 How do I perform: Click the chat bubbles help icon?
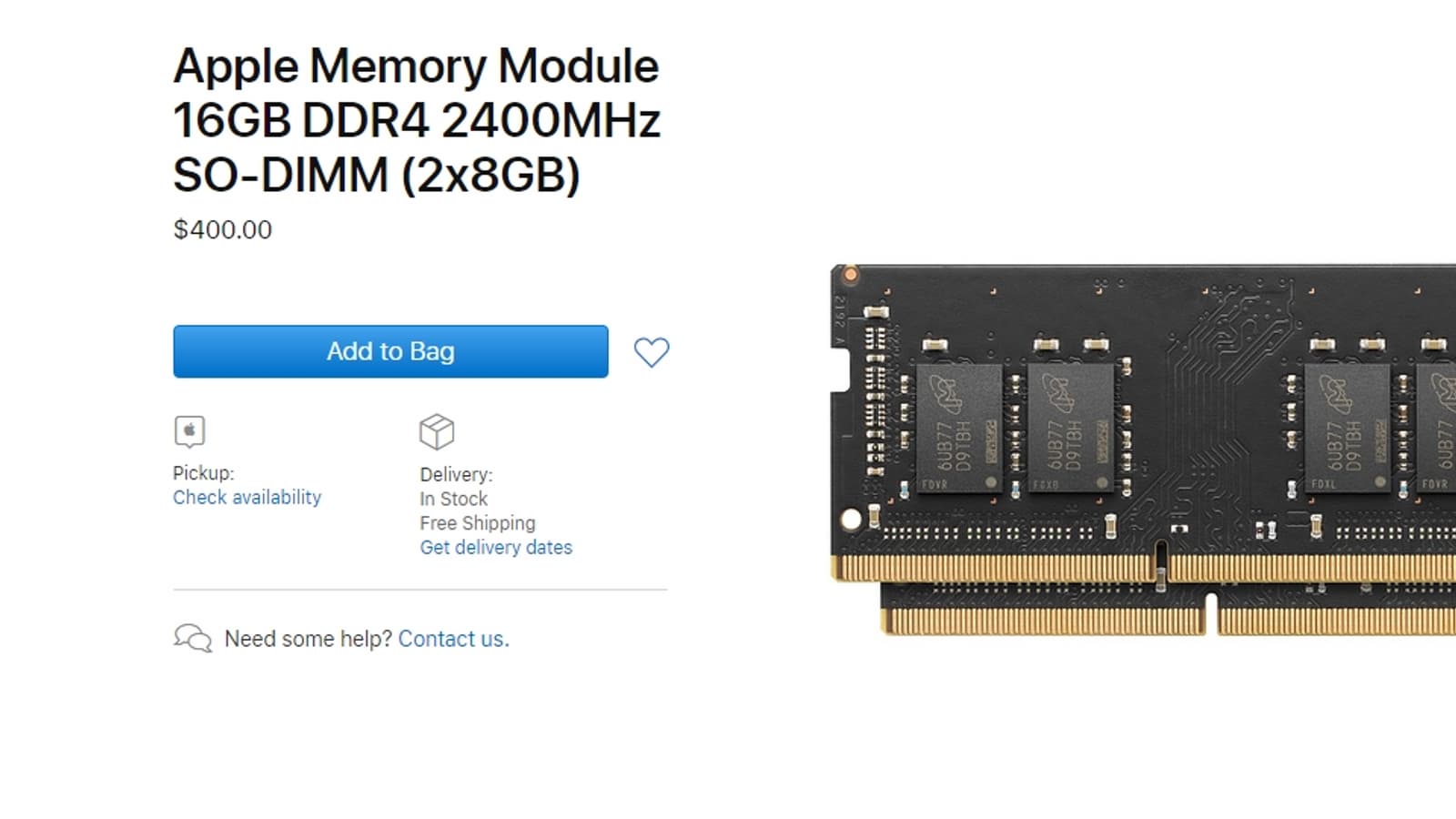192,638
